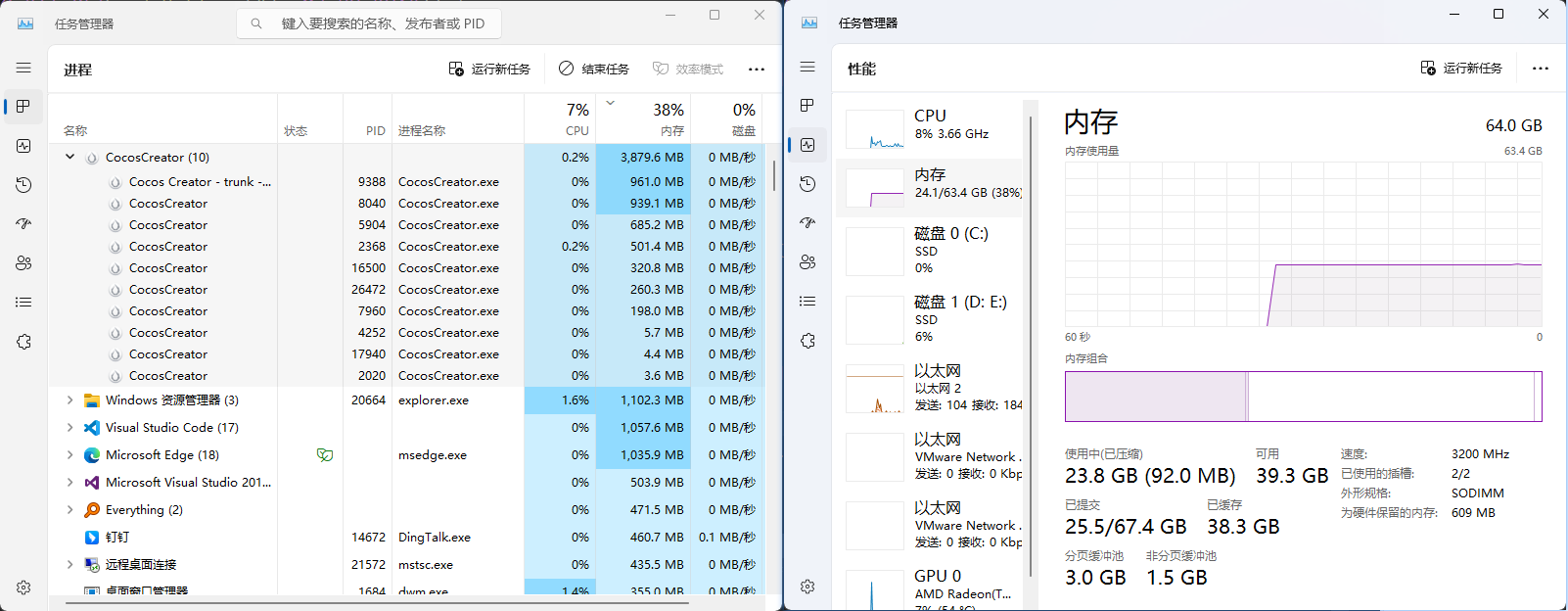Click 3,879.6 MB memory cell for CocosCreator
This screenshot has height=611, width=1568.
pos(643,157)
